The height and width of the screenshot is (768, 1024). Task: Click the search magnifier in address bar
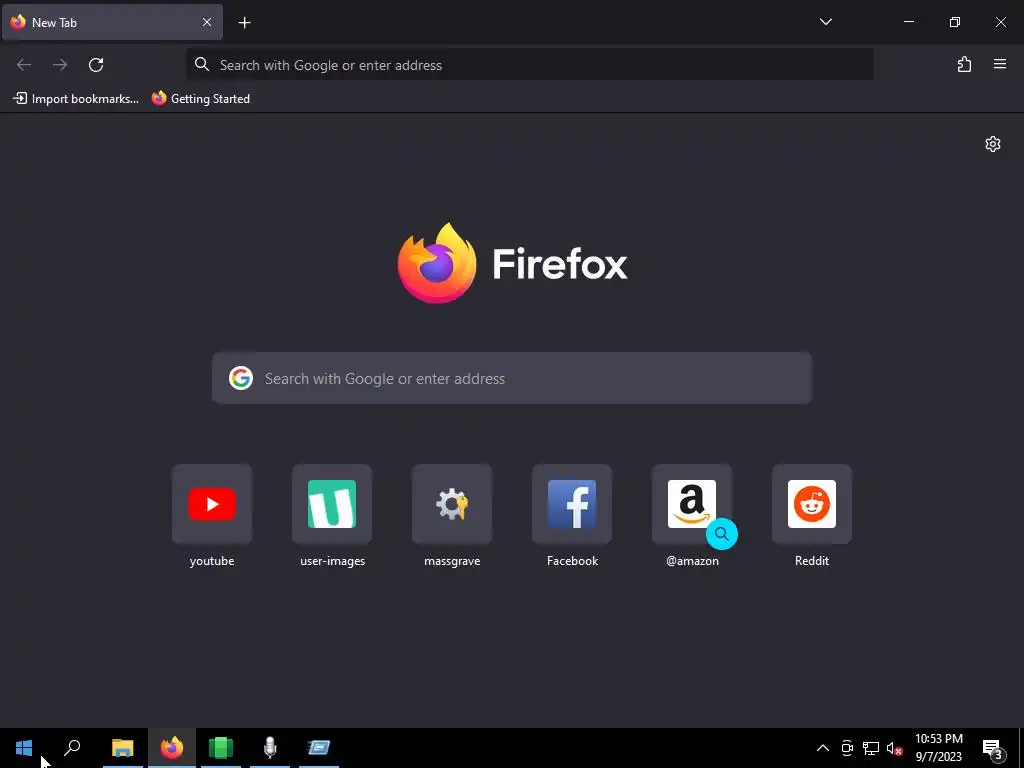click(x=202, y=64)
